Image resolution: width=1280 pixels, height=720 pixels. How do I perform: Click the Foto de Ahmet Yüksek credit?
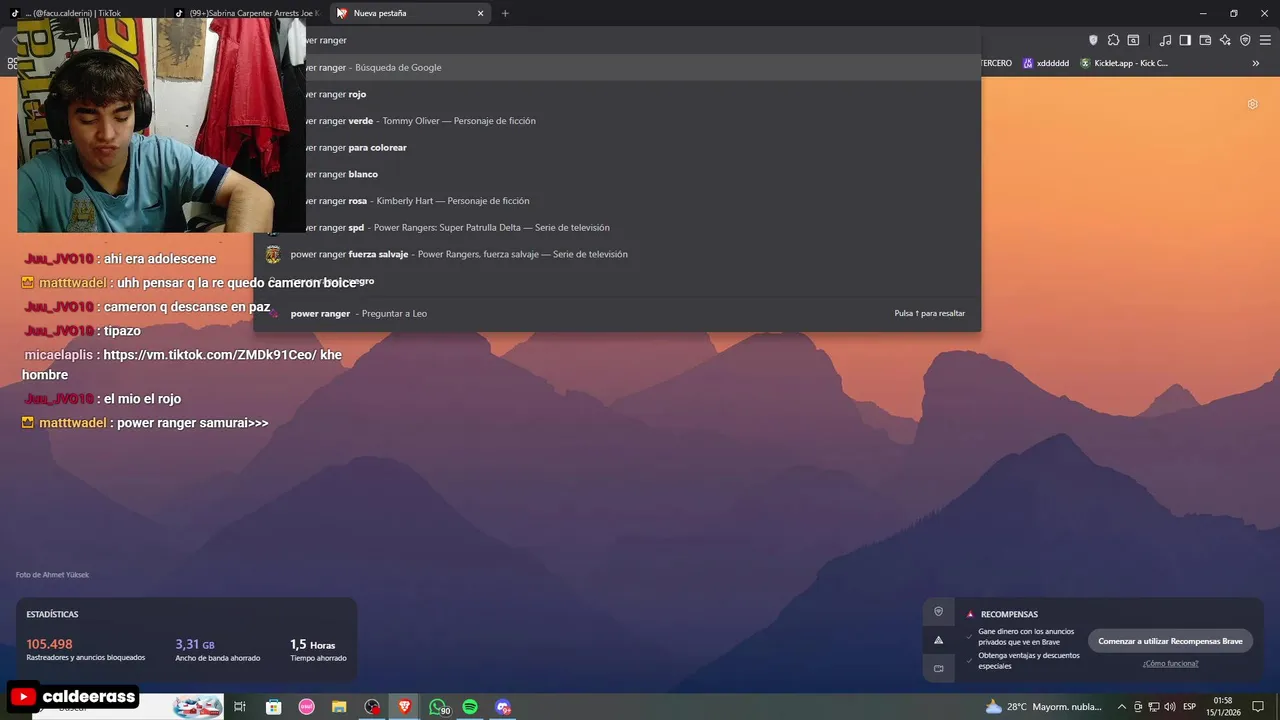[x=52, y=575]
